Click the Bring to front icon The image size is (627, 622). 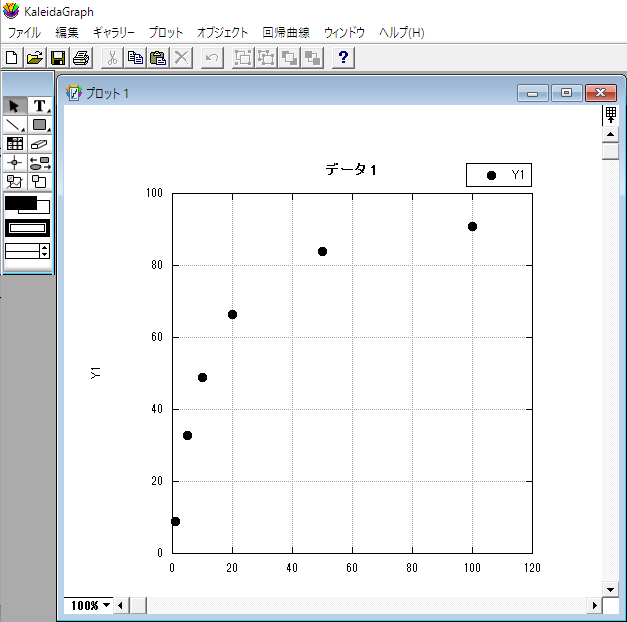click(x=289, y=58)
